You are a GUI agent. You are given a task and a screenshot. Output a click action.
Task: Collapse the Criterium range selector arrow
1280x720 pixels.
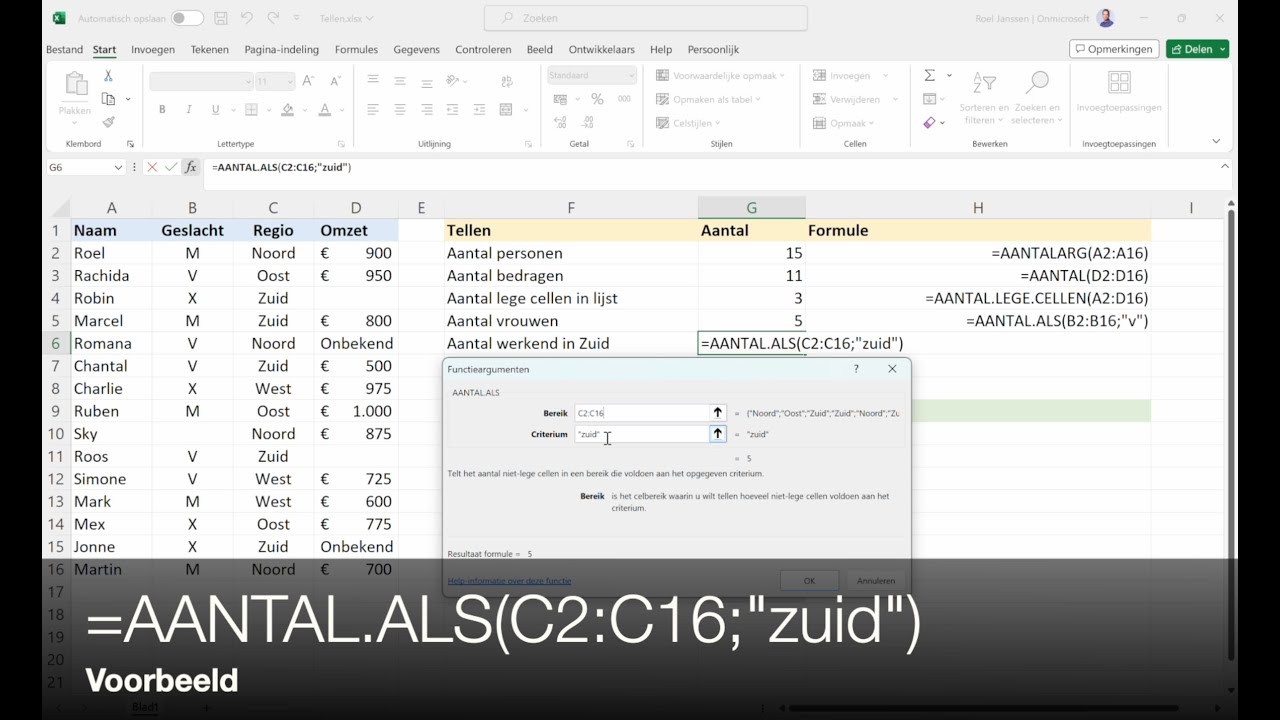tap(717, 434)
